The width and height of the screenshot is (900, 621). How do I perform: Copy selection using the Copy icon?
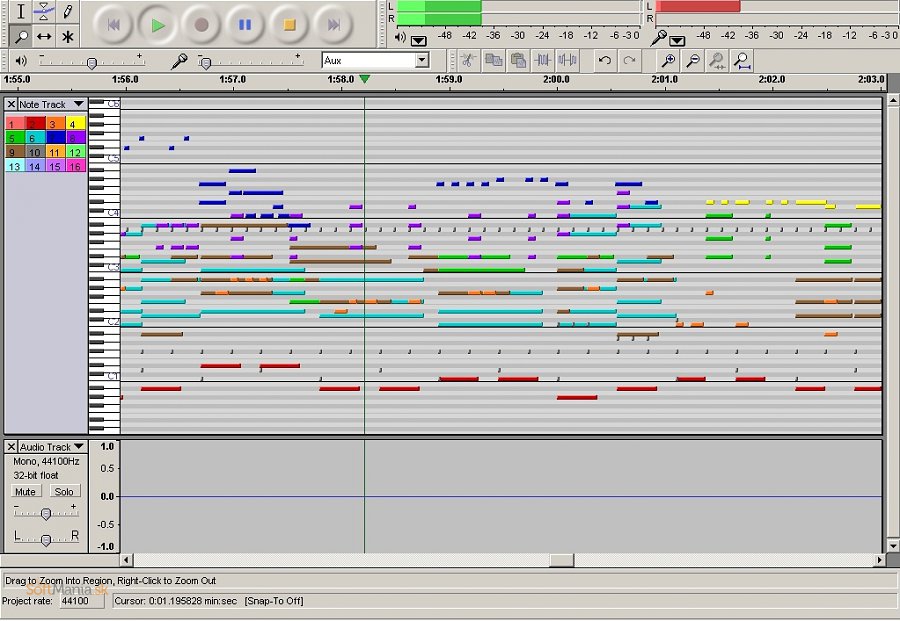[493, 60]
